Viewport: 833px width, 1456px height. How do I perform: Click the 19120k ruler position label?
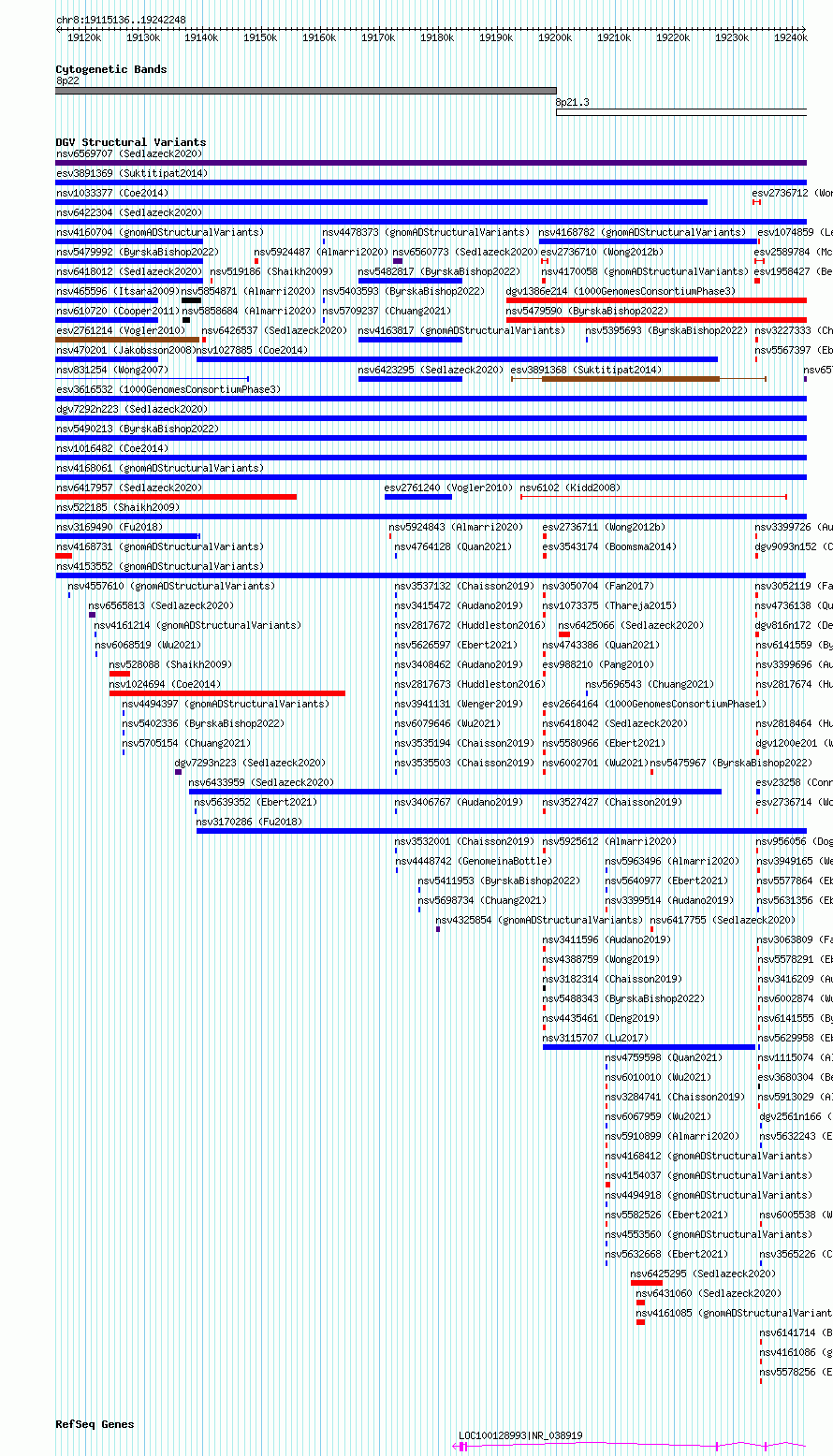[x=84, y=37]
